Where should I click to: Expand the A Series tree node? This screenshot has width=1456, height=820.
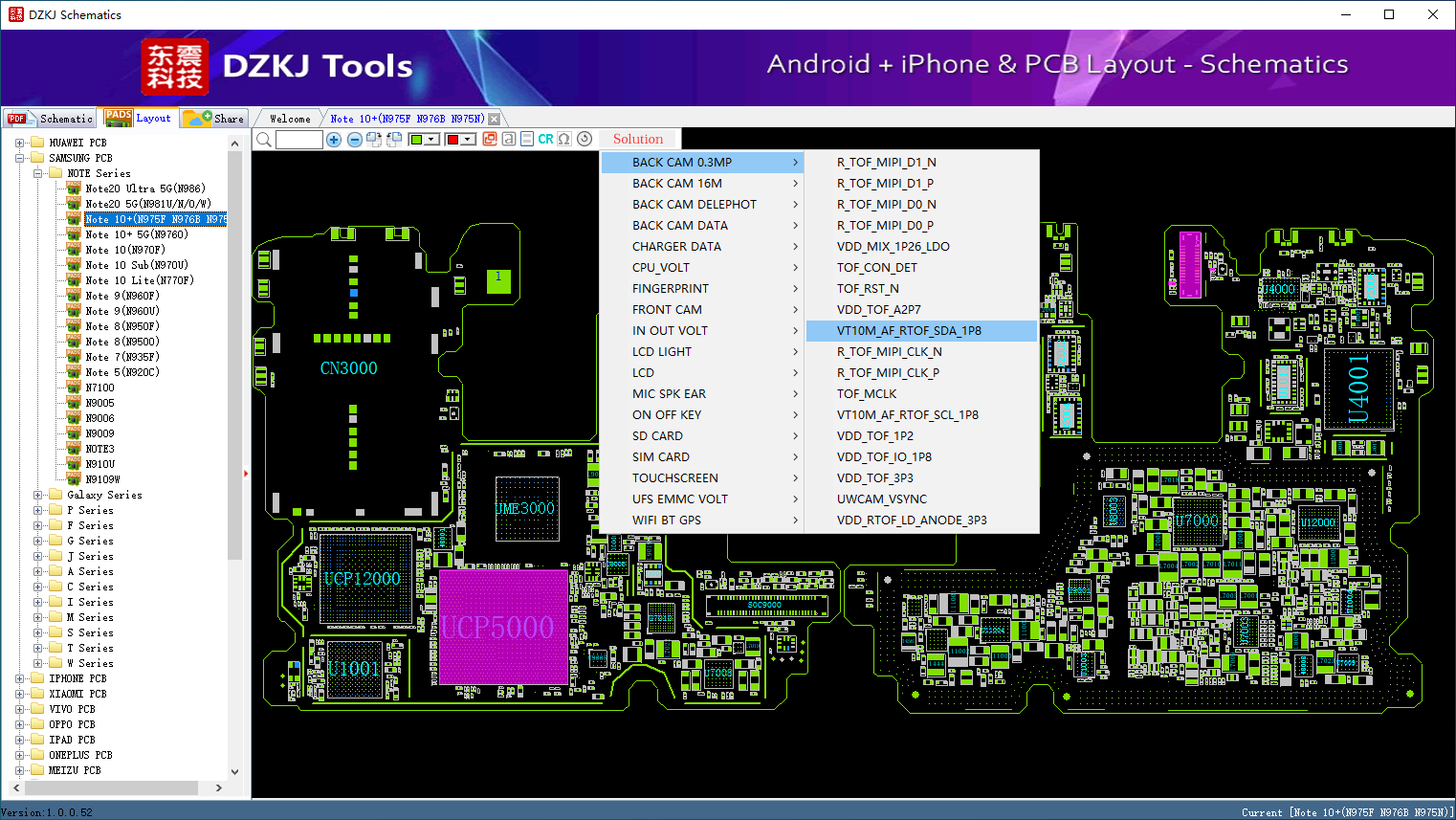37,571
